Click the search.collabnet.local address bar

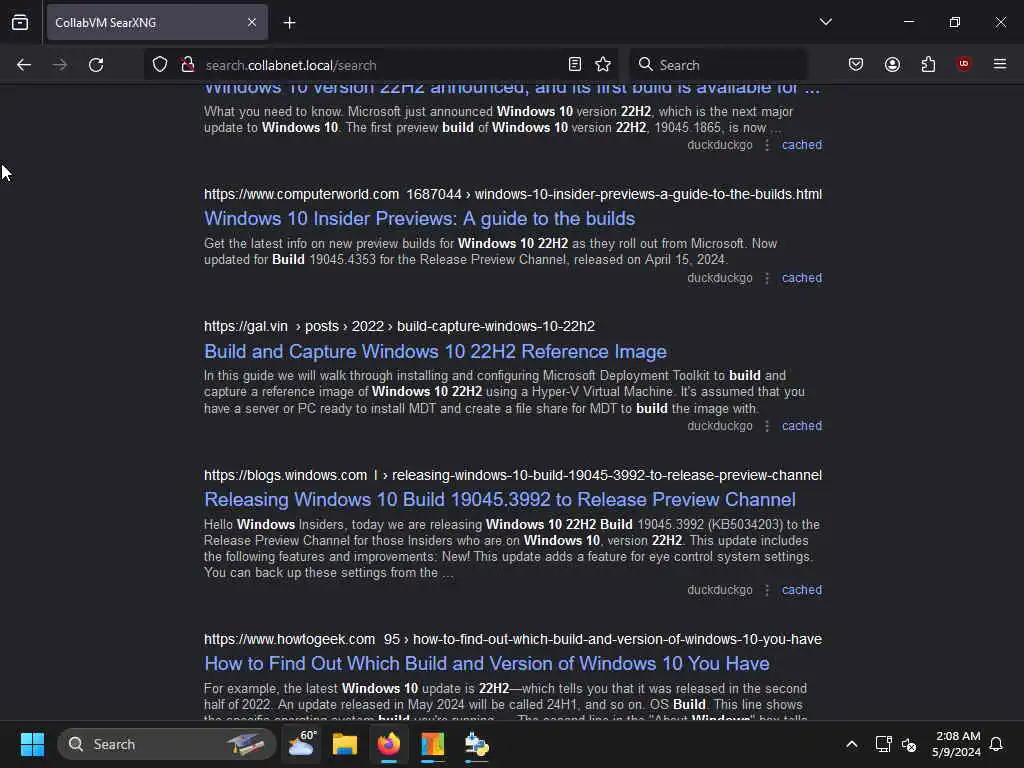pos(379,65)
